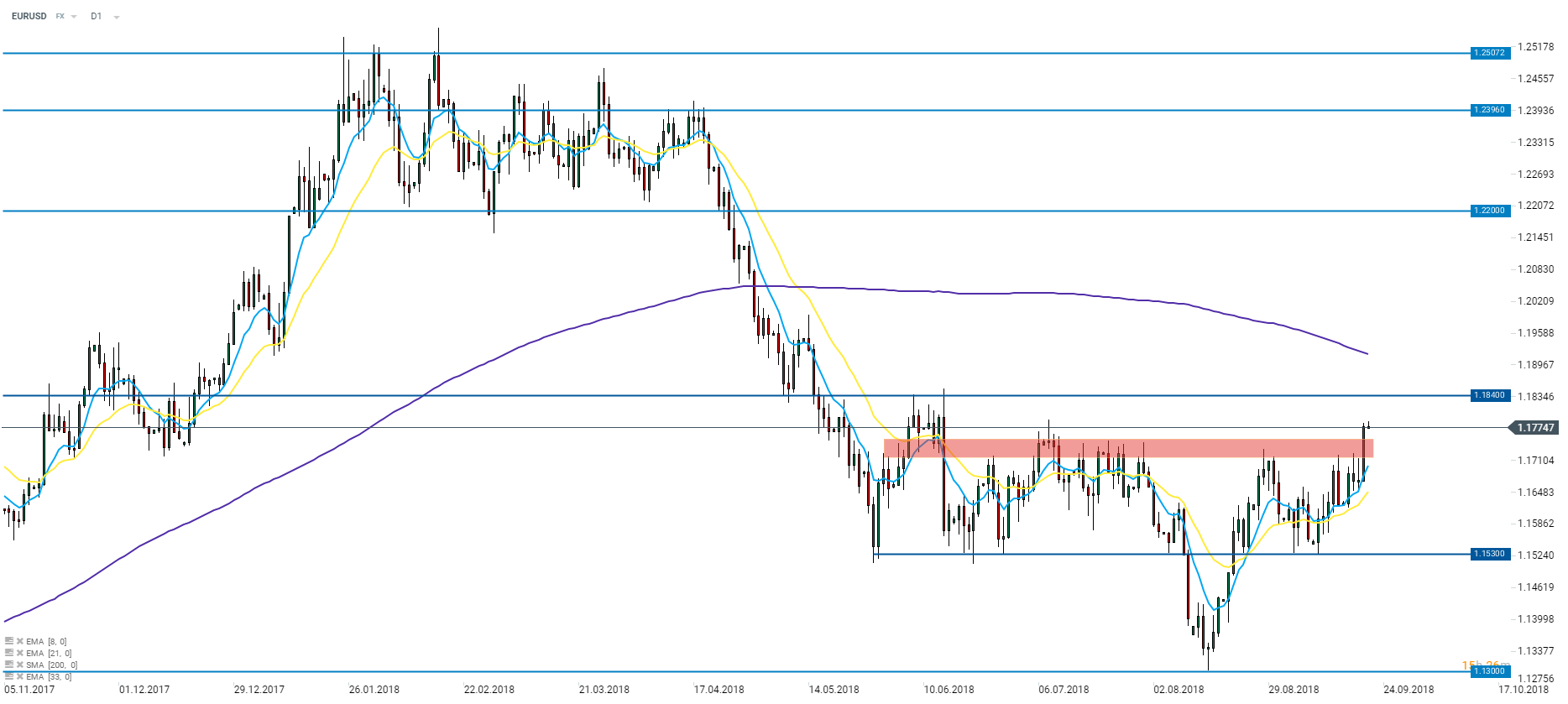
Task: Click the 02.08.2018 date on time axis
Action: pyautogui.click(x=1179, y=690)
